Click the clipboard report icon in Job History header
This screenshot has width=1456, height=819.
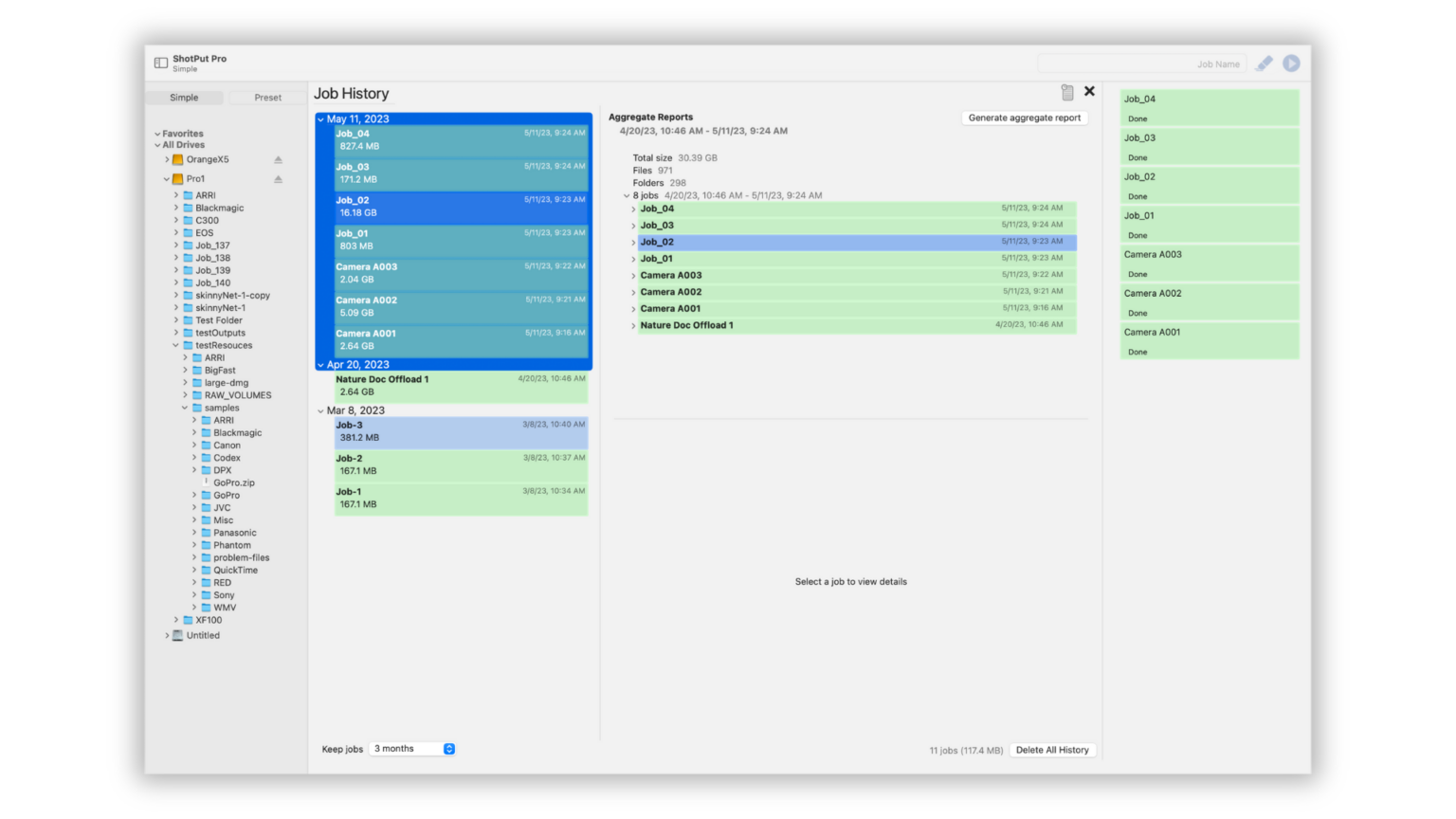coord(1067,92)
